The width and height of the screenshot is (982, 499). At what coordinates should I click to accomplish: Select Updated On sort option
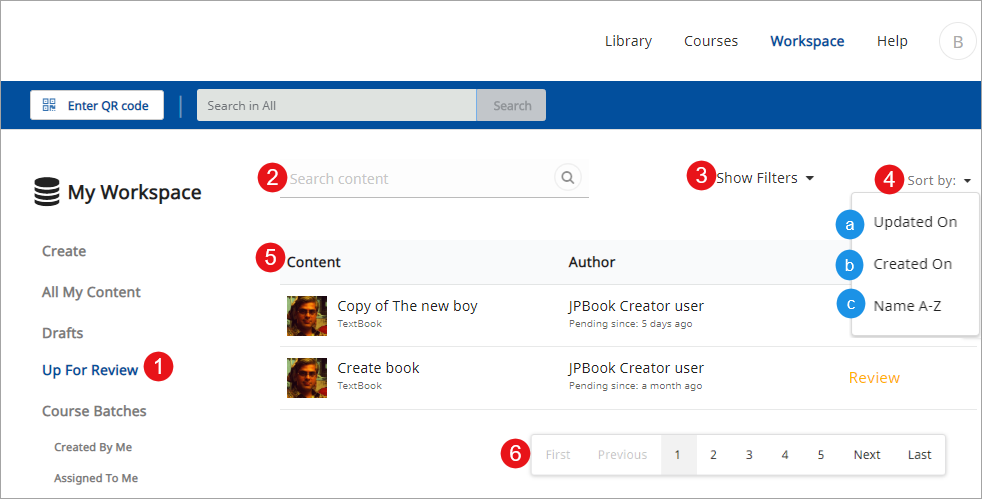coord(915,222)
